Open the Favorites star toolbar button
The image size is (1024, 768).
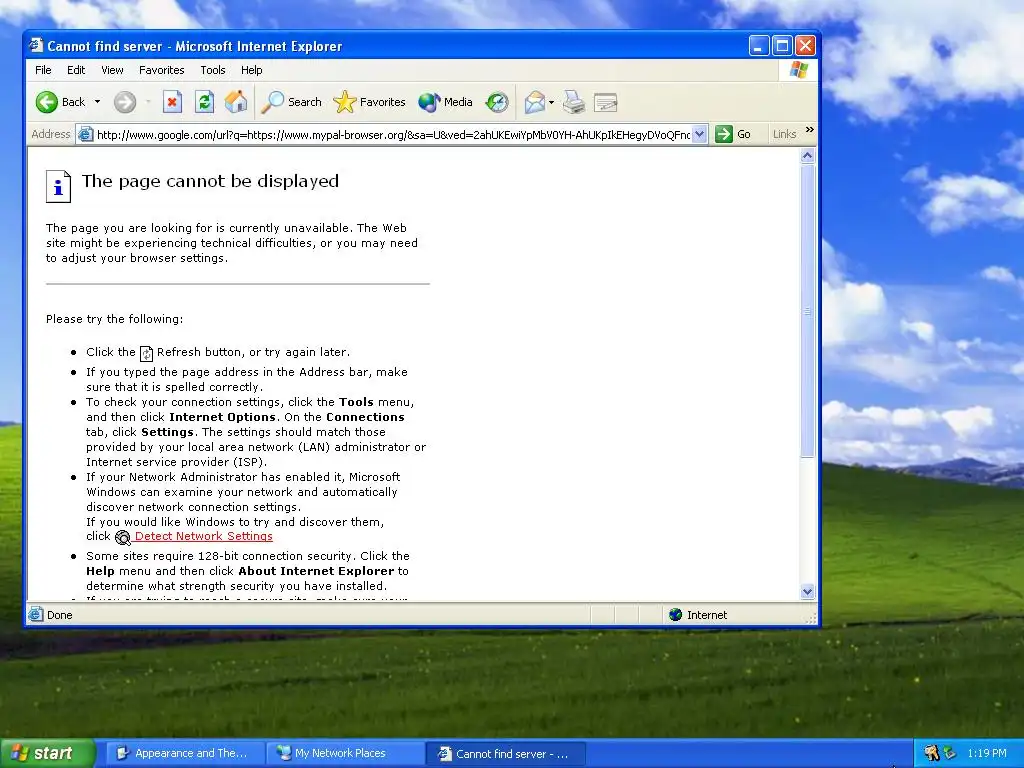click(369, 102)
